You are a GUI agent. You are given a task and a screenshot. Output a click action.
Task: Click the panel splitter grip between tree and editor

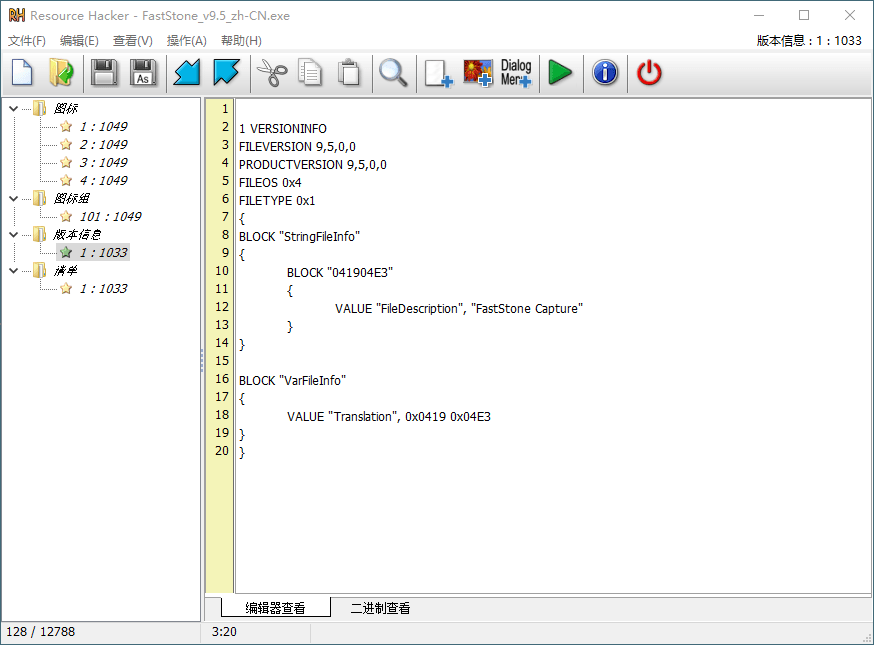[x=202, y=360]
